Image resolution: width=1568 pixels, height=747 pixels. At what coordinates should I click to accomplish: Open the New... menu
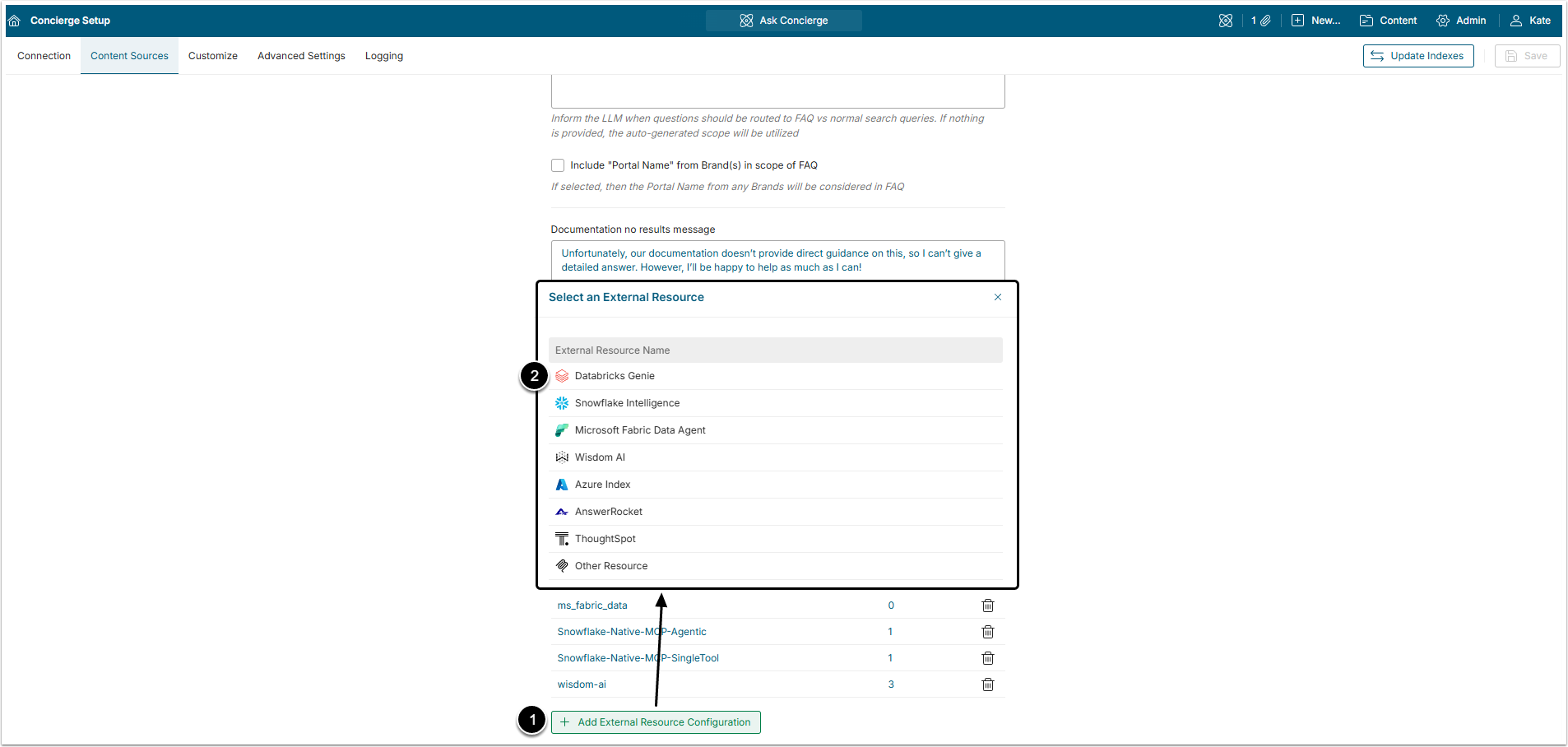[x=1315, y=21]
